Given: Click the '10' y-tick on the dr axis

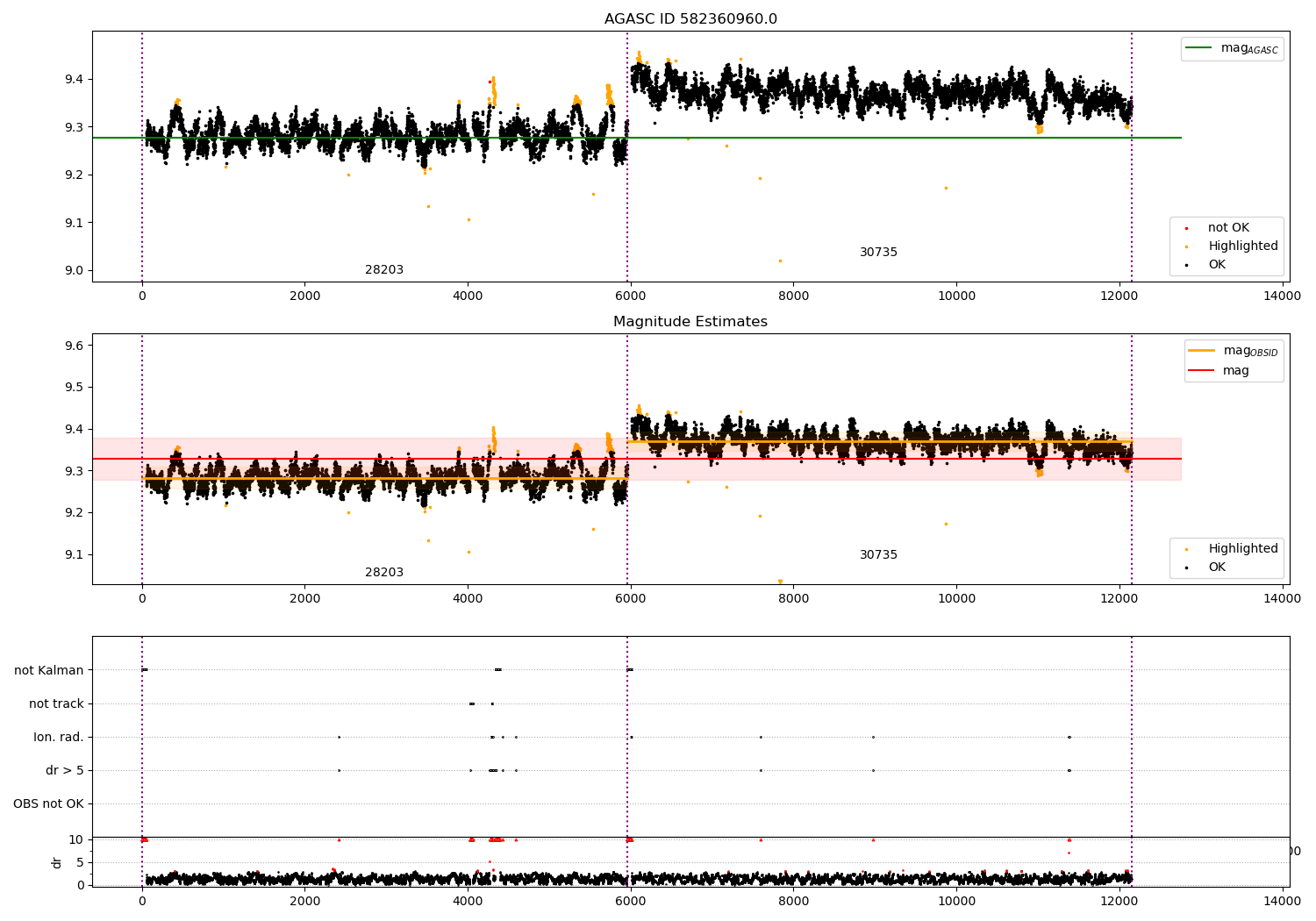Looking at the screenshot, I should pyautogui.click(x=76, y=839).
